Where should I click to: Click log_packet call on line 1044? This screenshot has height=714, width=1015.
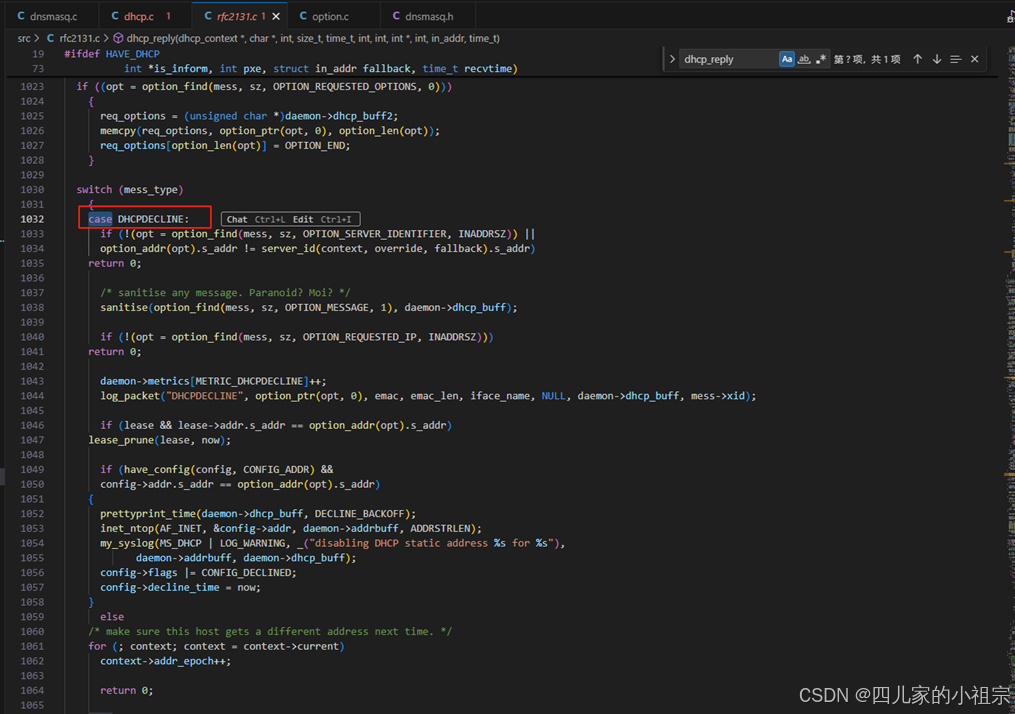coord(129,396)
